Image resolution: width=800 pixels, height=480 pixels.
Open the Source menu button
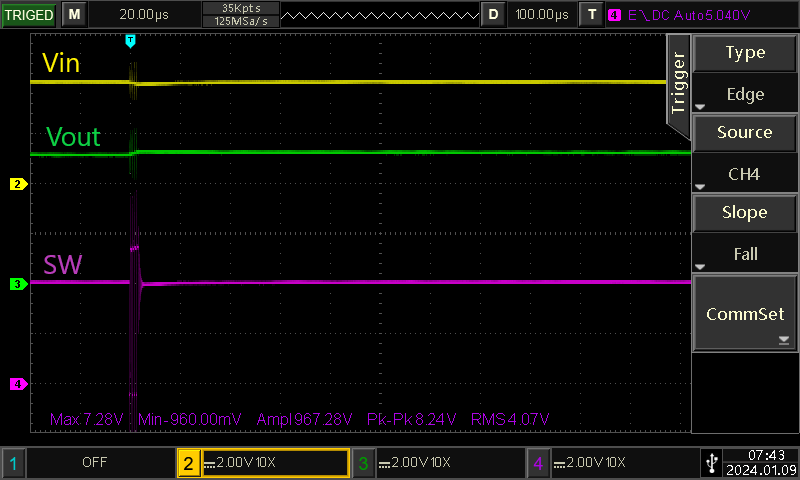[x=745, y=133]
